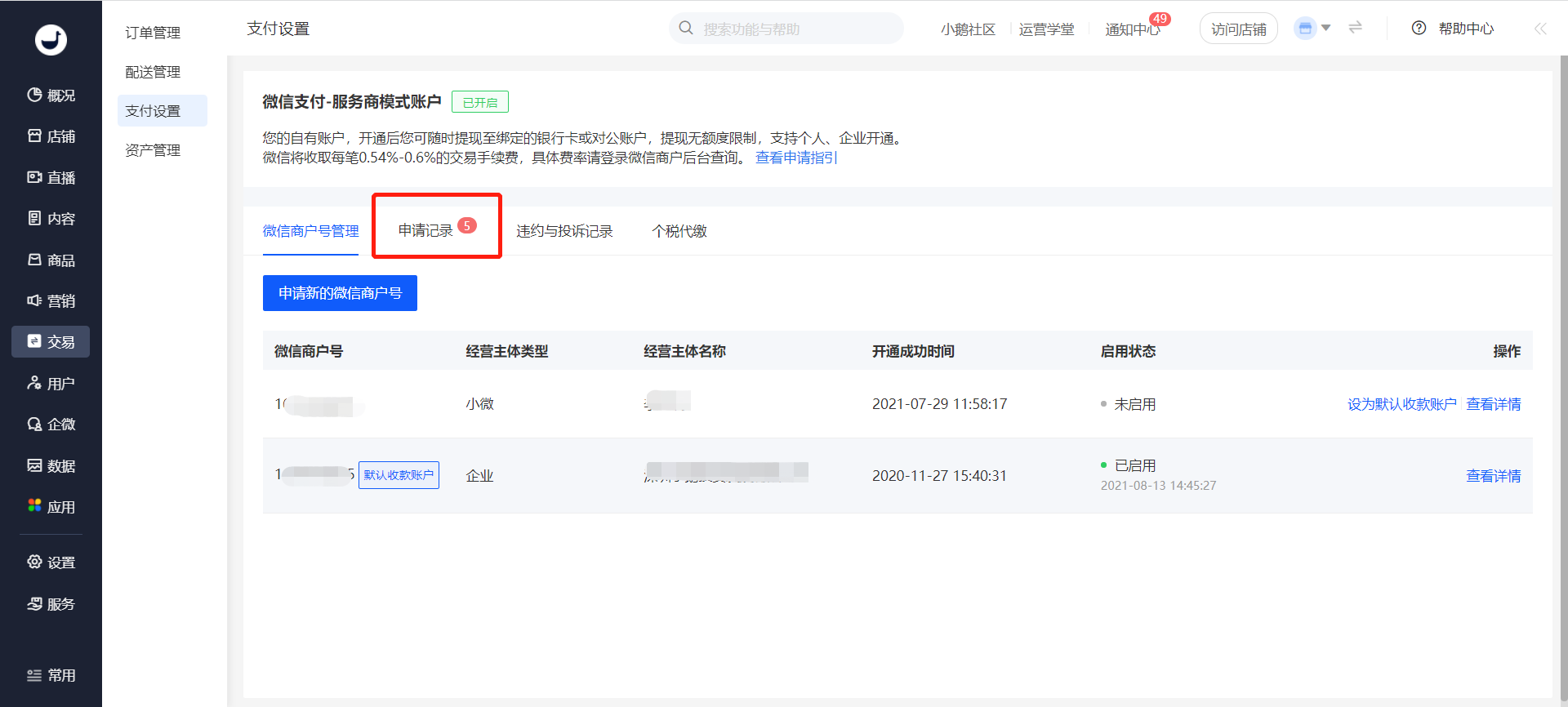Screen dimensions: 1568x707
Task: Click 访问店铺 button
Action: pos(1238,29)
